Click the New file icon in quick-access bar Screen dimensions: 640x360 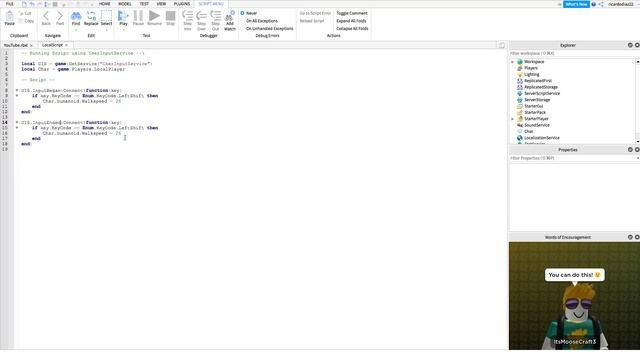(x=24, y=4)
